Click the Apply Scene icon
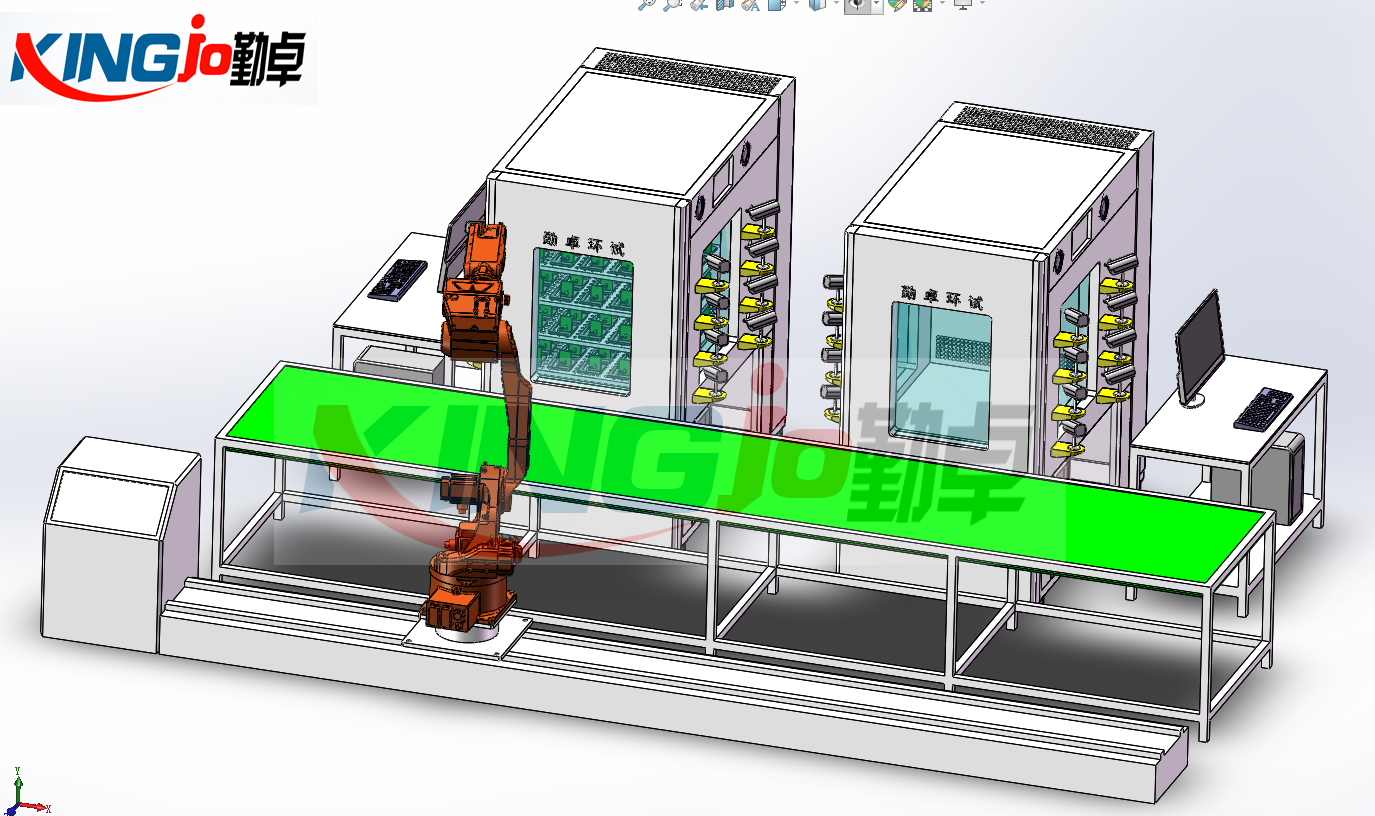Viewport: 1375px width, 816px height. click(x=922, y=4)
